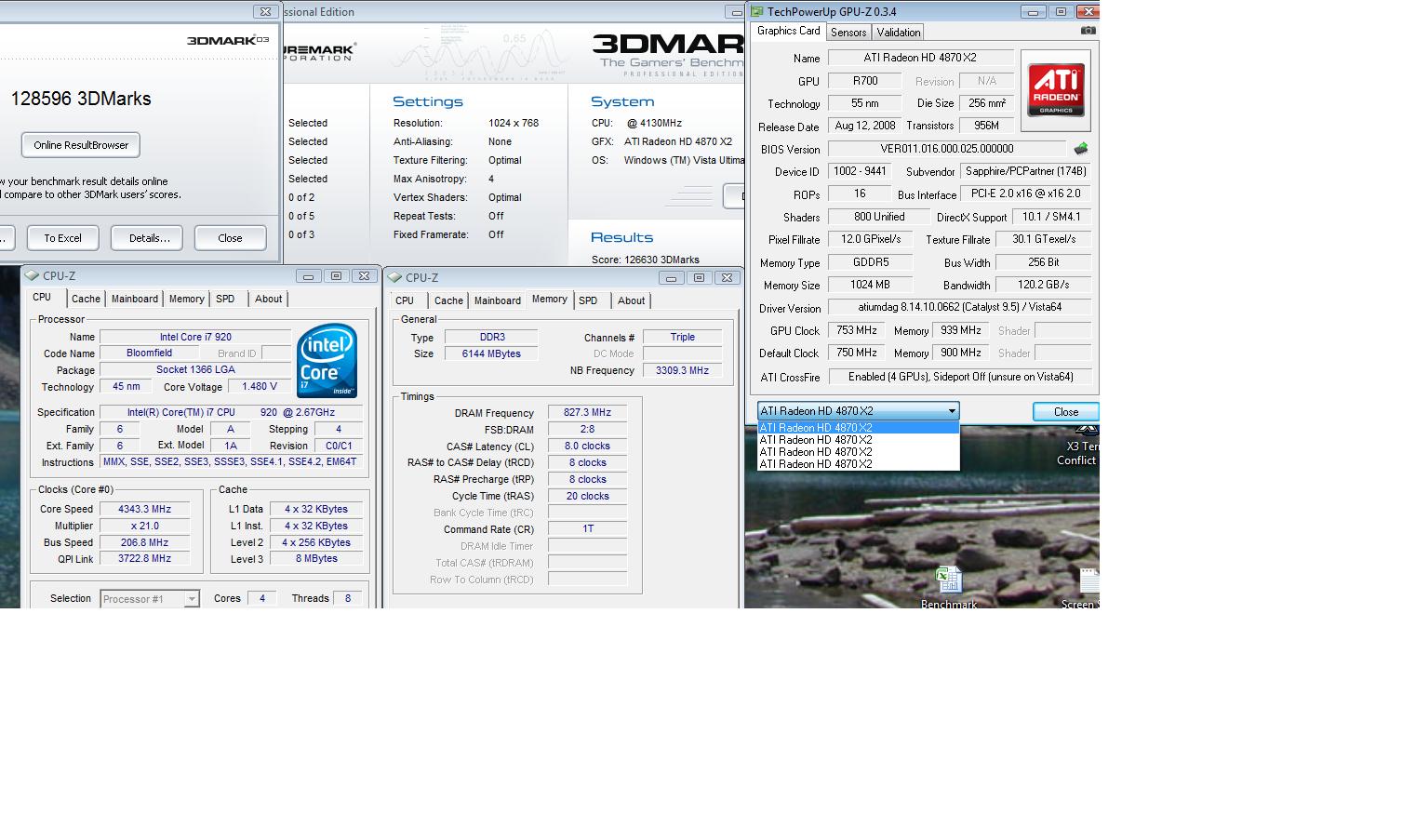Click the Bandwidth value 120.2 GB/s
The image size is (1402, 840).
coord(1042,286)
